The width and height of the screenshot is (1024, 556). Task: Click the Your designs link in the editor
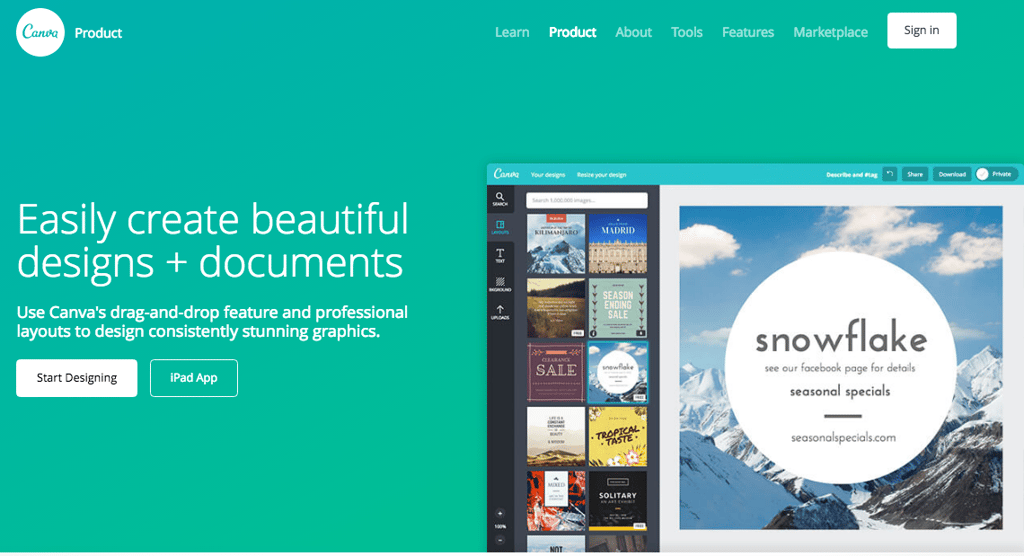(x=547, y=174)
